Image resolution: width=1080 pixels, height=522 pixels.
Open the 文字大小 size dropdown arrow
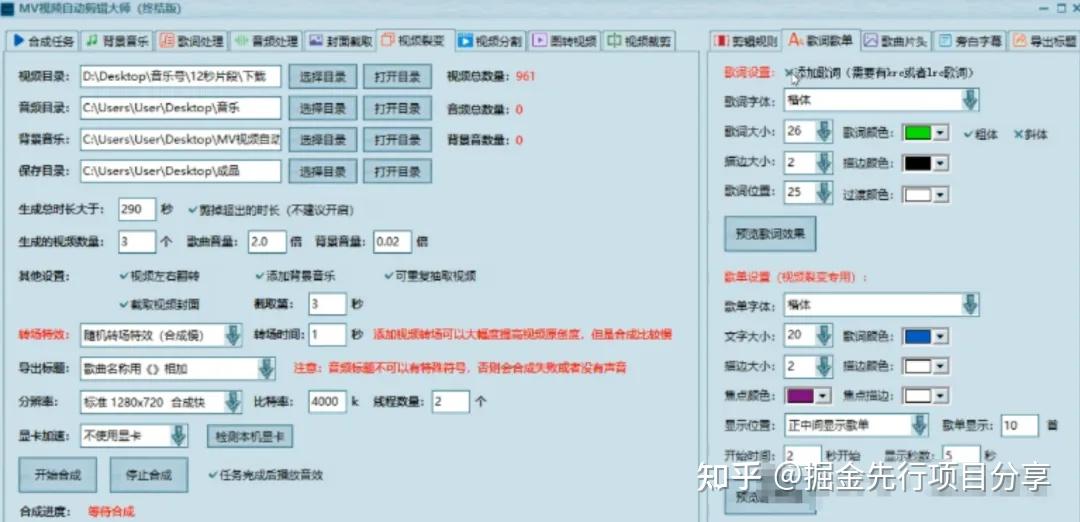coord(824,335)
